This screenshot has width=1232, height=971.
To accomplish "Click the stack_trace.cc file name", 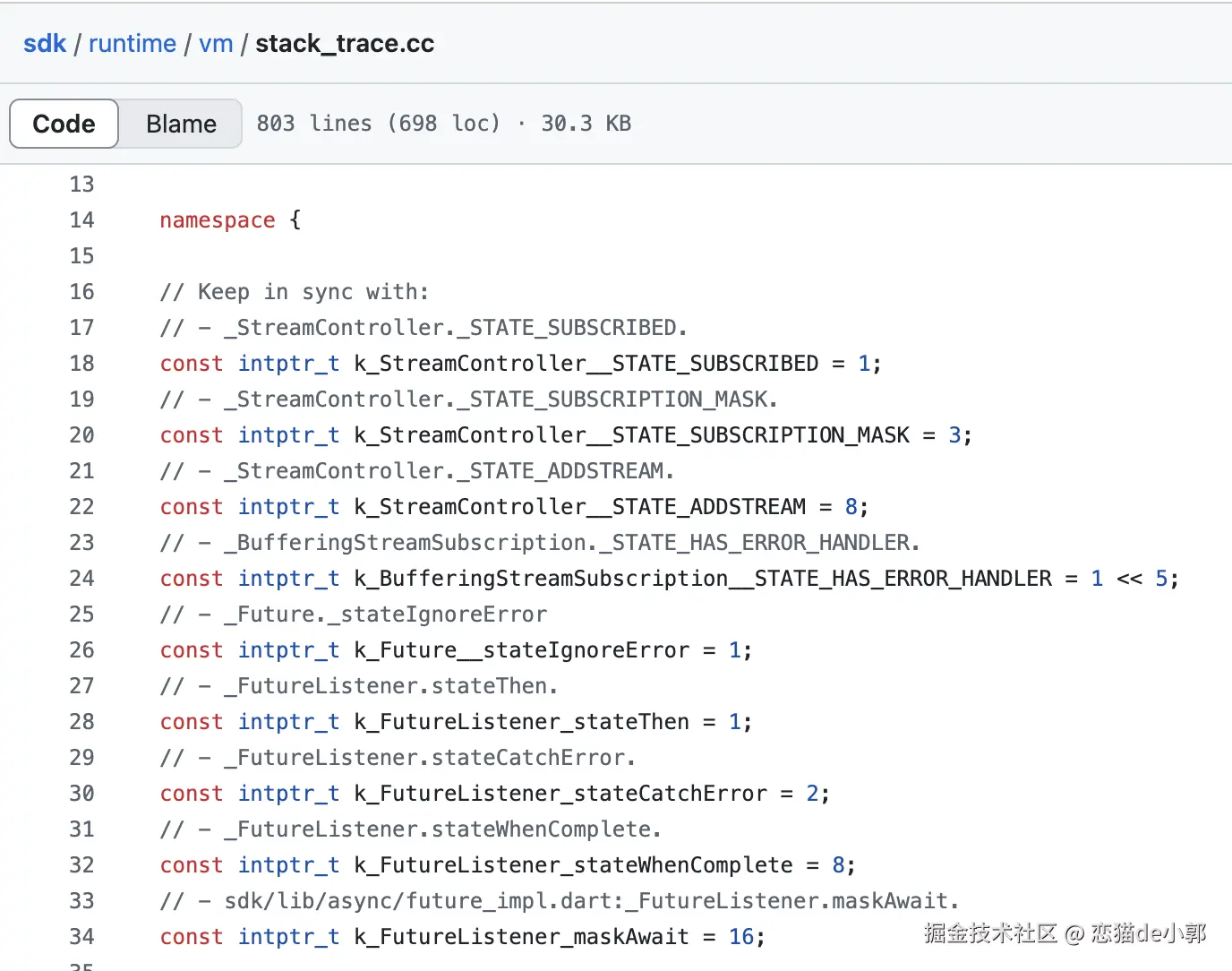I will click(345, 43).
